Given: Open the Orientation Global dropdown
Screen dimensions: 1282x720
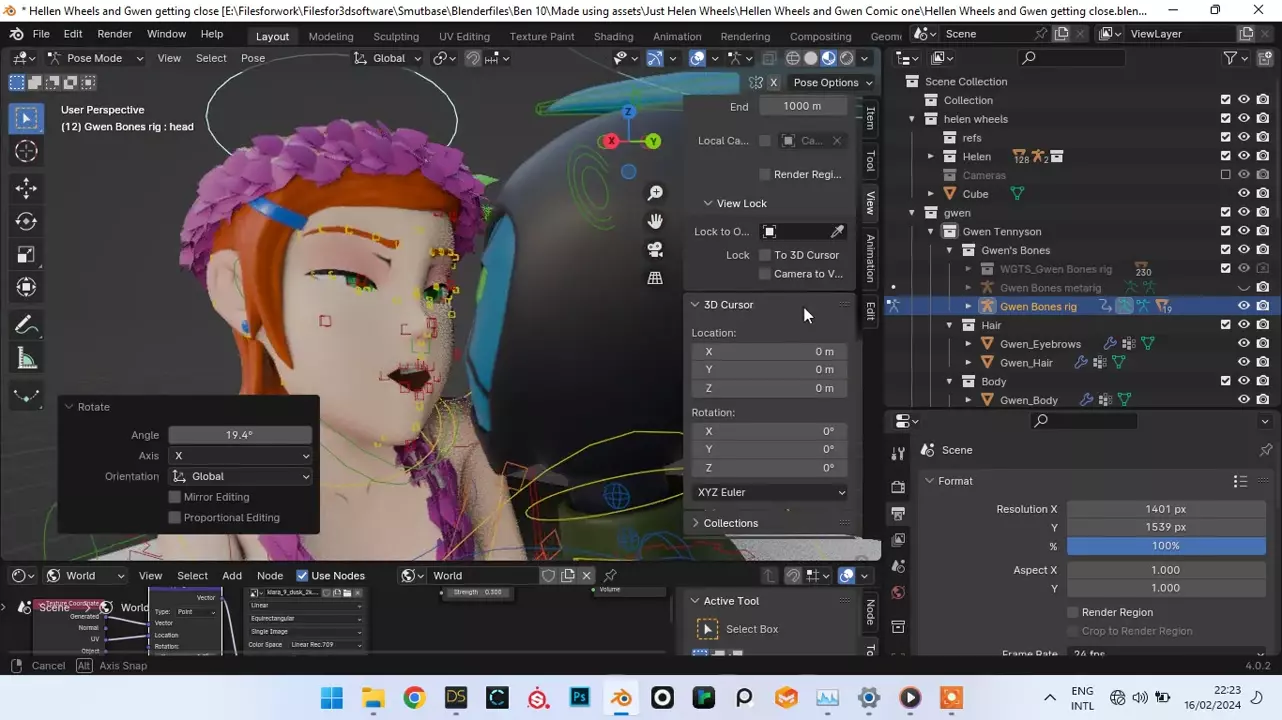Looking at the screenshot, I should pyautogui.click(x=240, y=477).
